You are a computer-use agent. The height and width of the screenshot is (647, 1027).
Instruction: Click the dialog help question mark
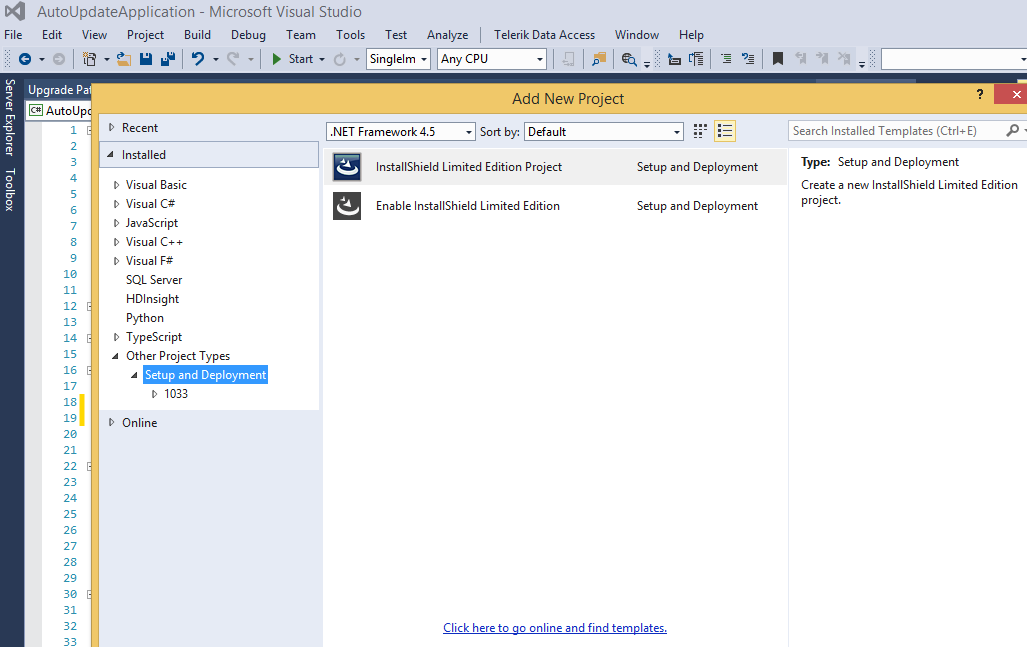click(980, 94)
